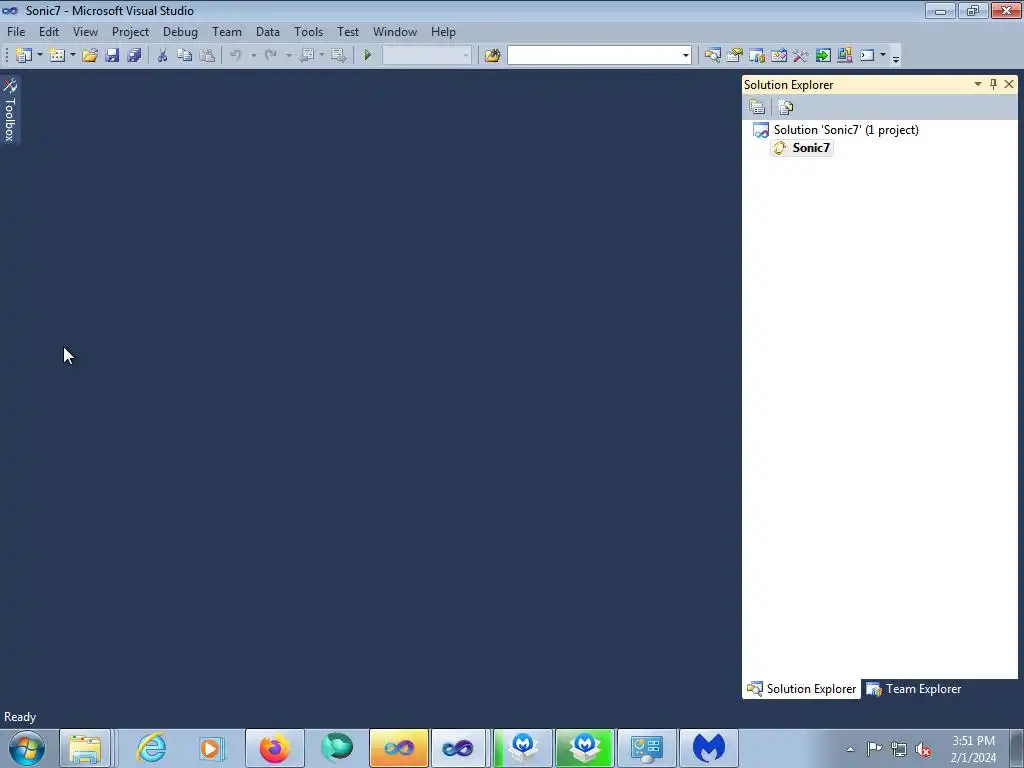Click the Show All Files icon in Solution Explorer
1024x768 pixels.
click(786, 107)
